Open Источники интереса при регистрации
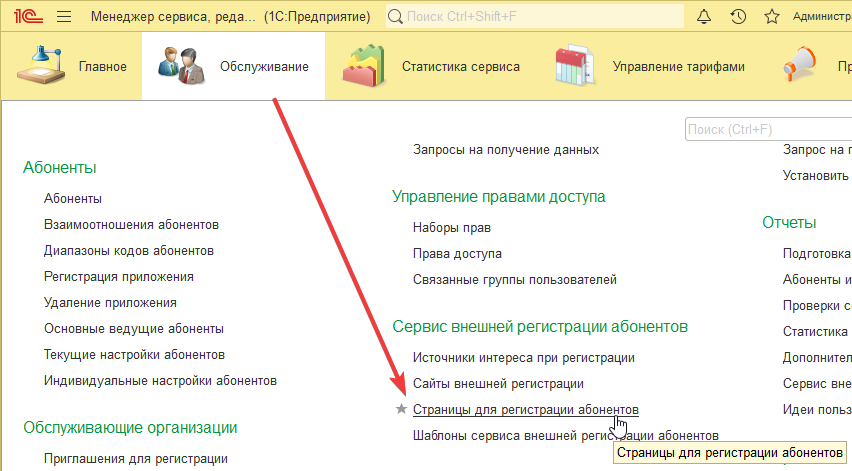 click(523, 357)
